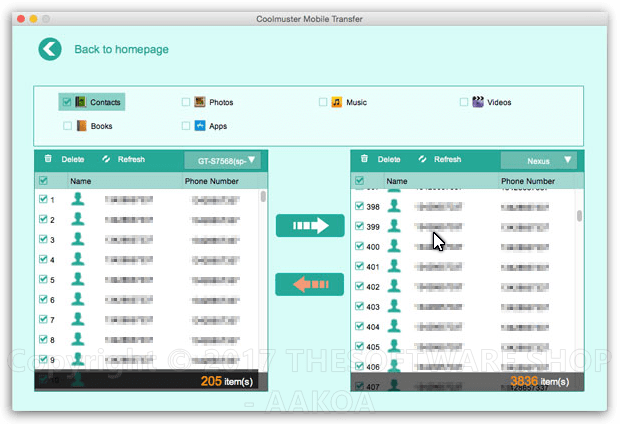Enable the Apps category checkbox
Image resolution: width=620 pixels, height=424 pixels.
click(x=185, y=126)
